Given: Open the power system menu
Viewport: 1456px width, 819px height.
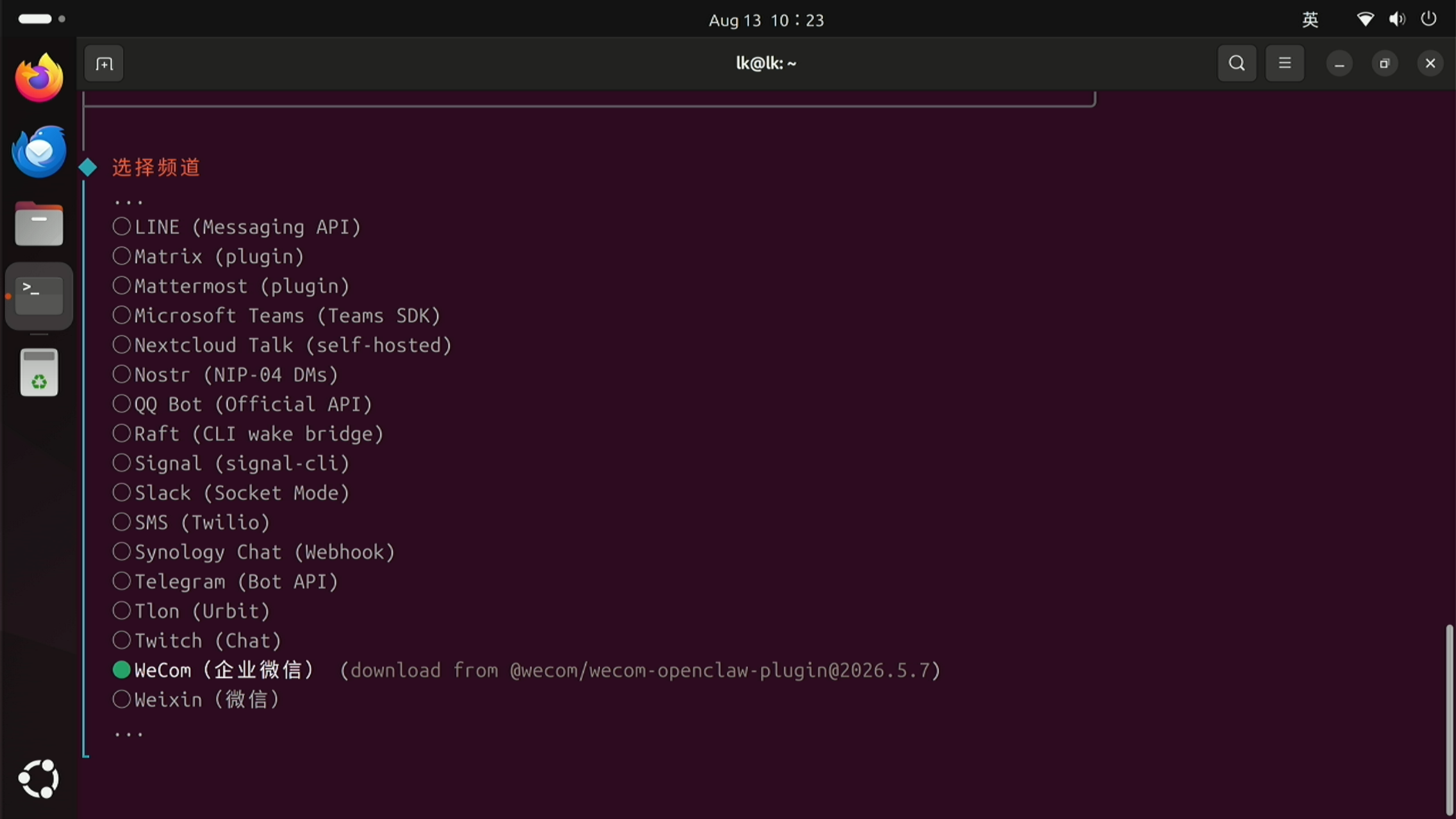Looking at the screenshot, I should point(1428,19).
